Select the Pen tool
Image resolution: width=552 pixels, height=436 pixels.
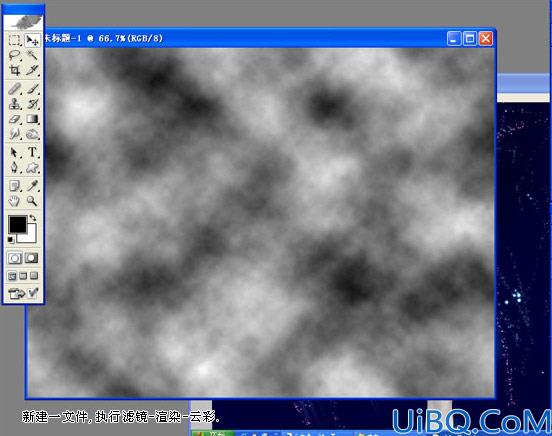point(14,167)
